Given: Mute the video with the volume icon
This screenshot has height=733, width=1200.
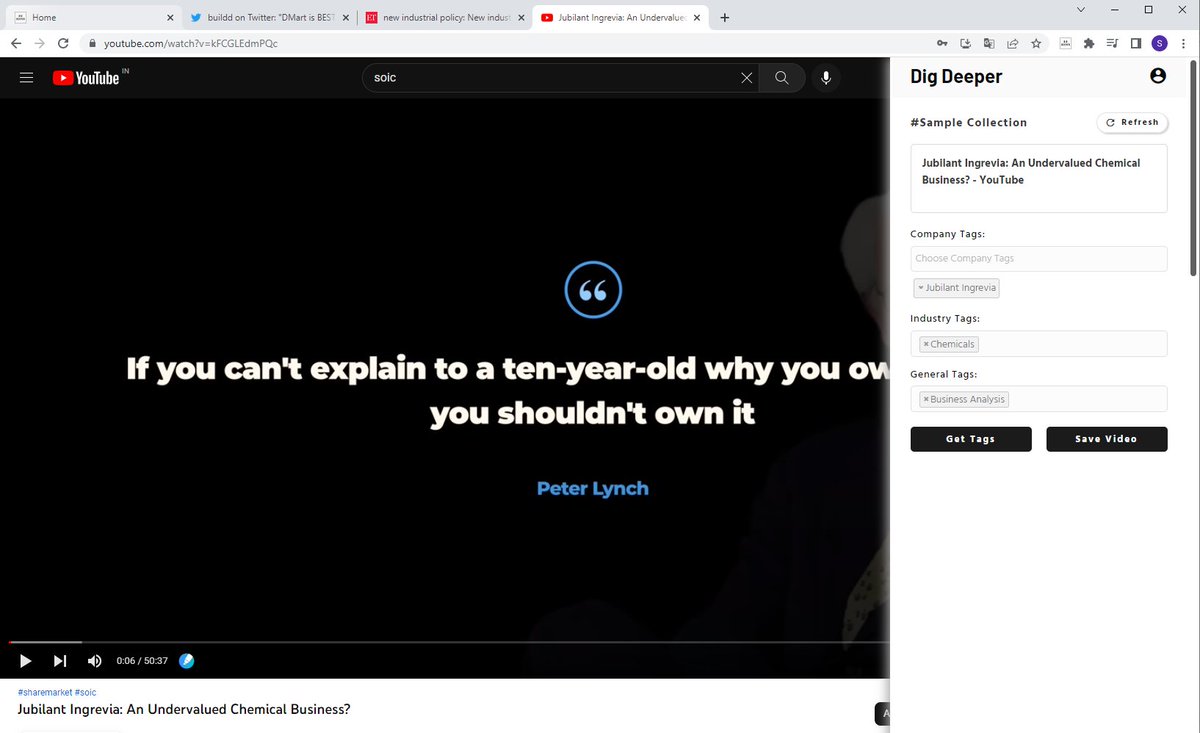Looking at the screenshot, I should point(94,660).
